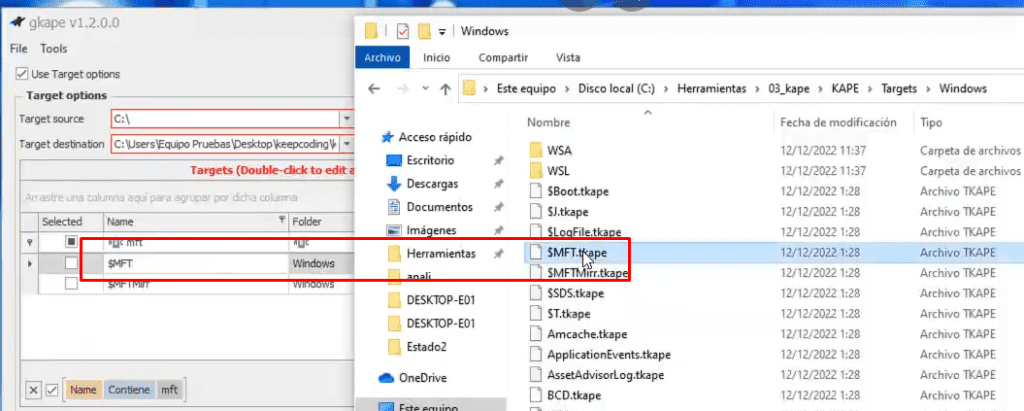Sort by the Selected column header
The image size is (1024, 411).
coord(62,222)
